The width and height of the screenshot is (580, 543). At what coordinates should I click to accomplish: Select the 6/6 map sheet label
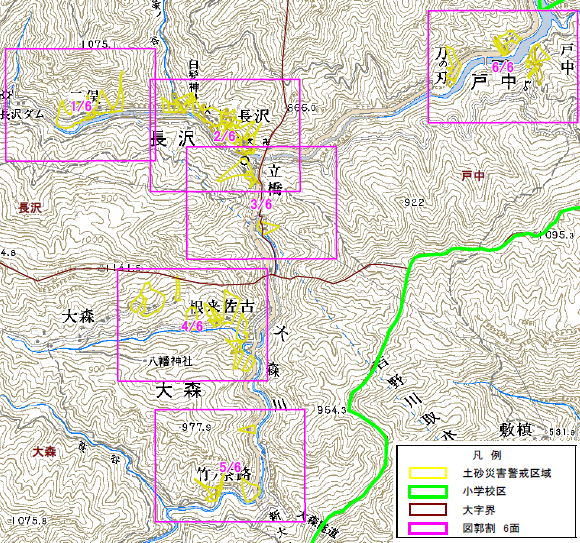click(503, 67)
